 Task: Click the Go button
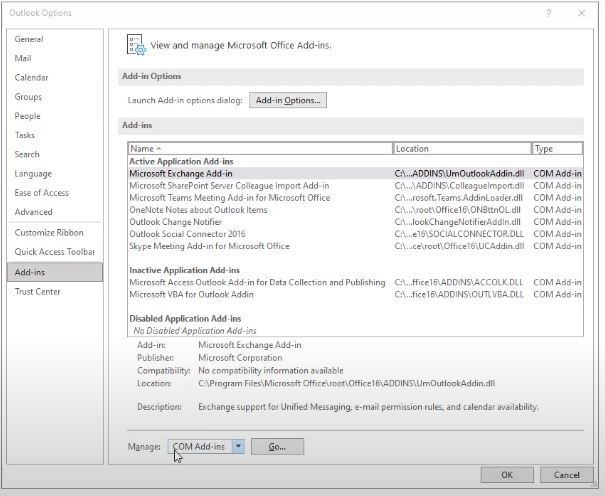pyautogui.click(x=277, y=447)
